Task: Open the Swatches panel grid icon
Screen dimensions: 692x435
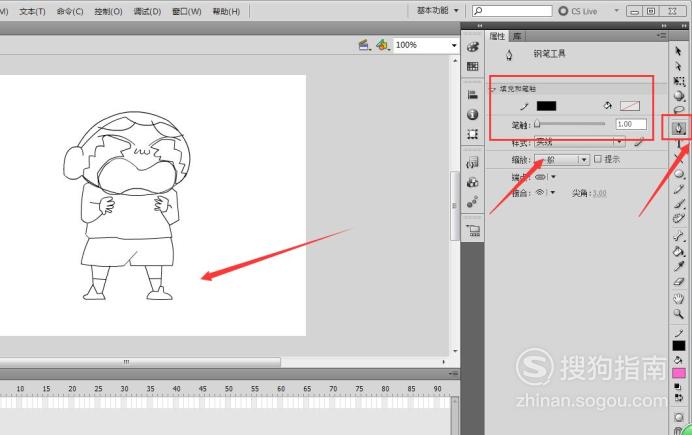Action: click(x=473, y=66)
